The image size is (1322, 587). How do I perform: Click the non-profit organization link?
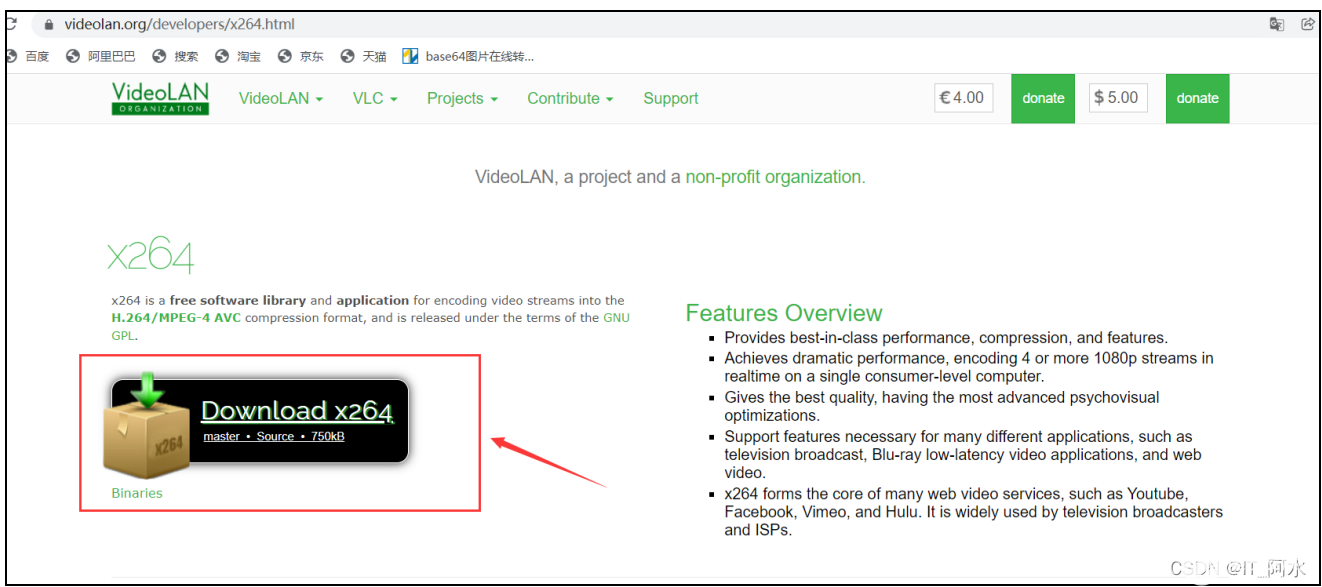point(775,177)
